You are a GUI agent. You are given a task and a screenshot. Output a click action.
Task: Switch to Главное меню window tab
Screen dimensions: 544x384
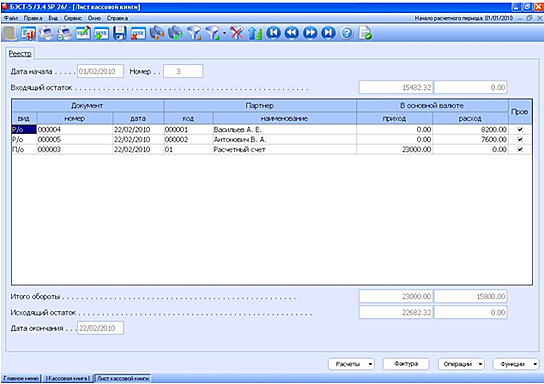click(21, 378)
